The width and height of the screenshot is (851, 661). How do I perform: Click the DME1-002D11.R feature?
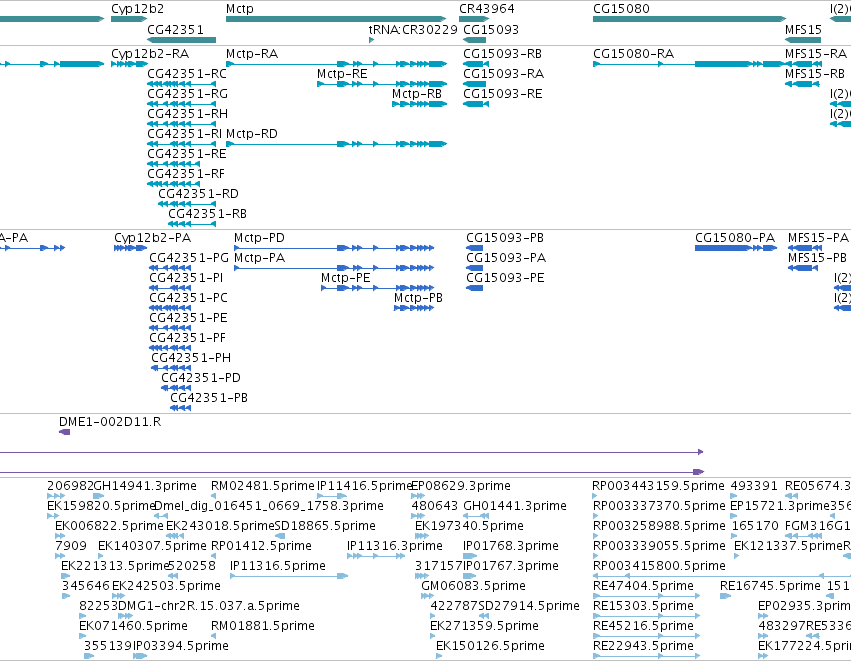65,432
